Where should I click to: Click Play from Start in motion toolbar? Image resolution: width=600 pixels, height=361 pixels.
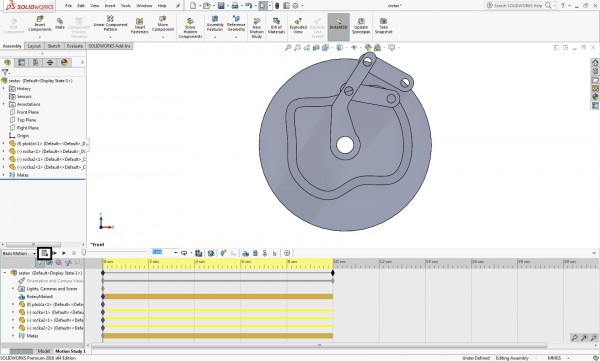(55, 253)
